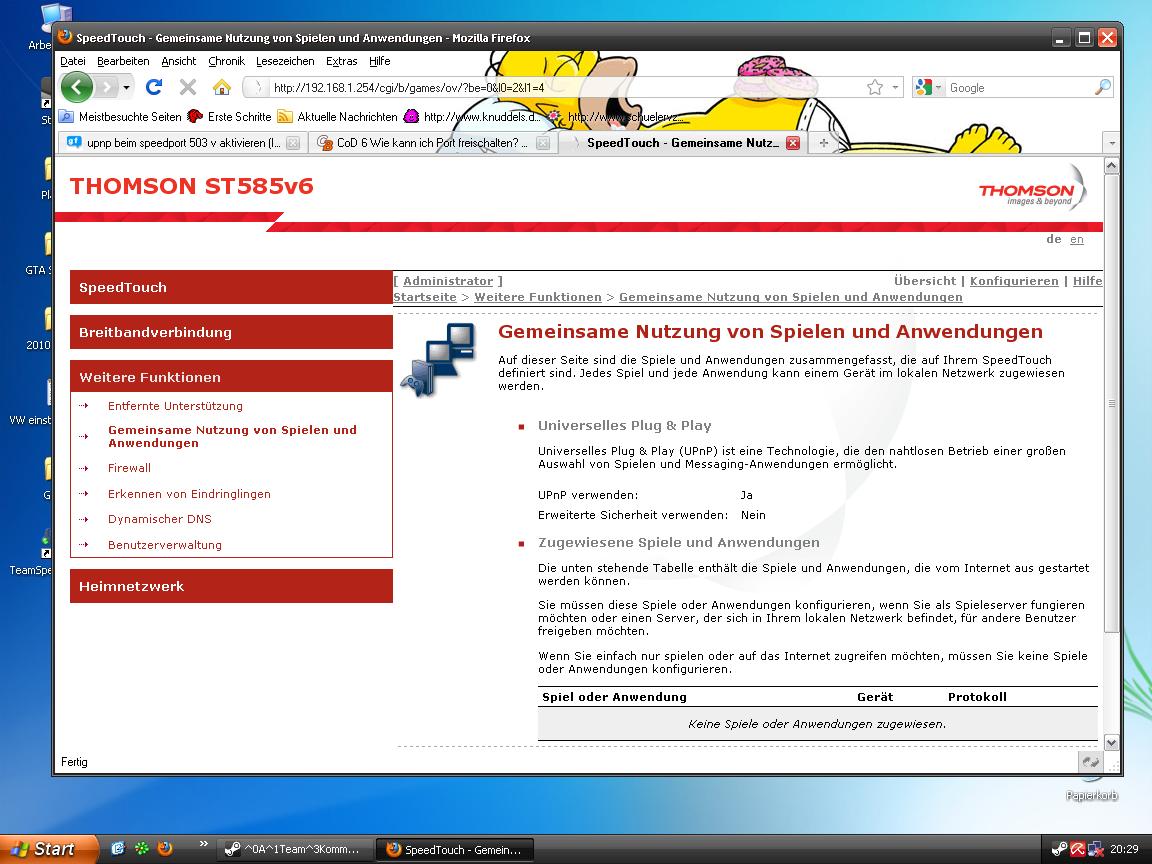Go to Startseite breadcrumb

tap(425, 297)
